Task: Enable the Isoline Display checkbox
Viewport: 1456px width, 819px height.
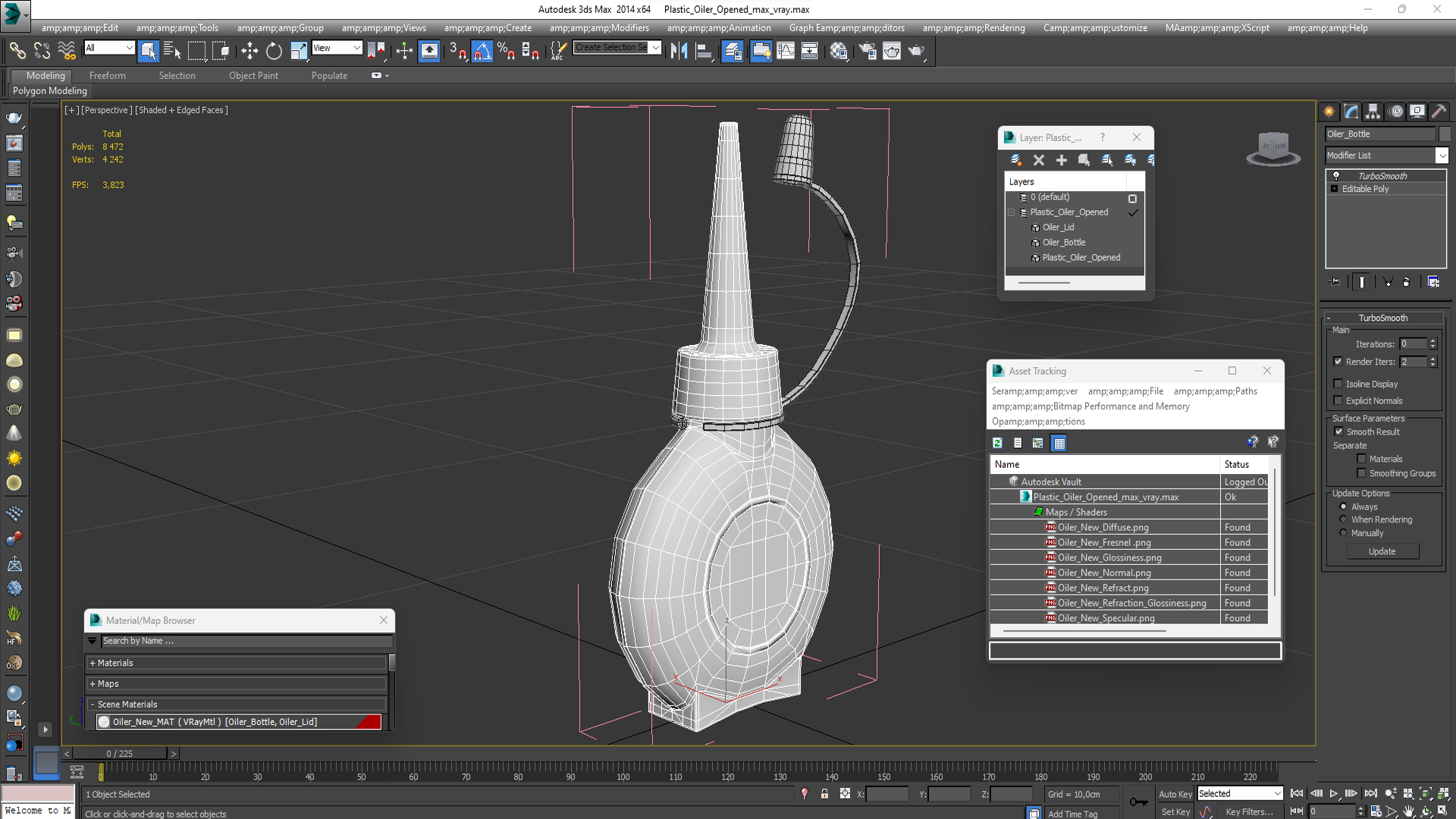Action: tap(1338, 384)
